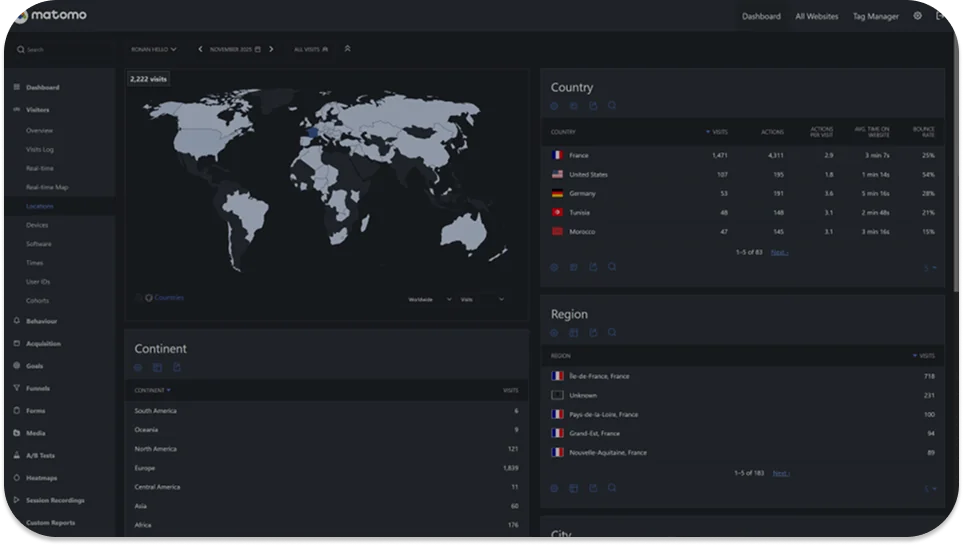Open Overview under Visitors
Screen dimensions: 963x545
click(x=39, y=130)
